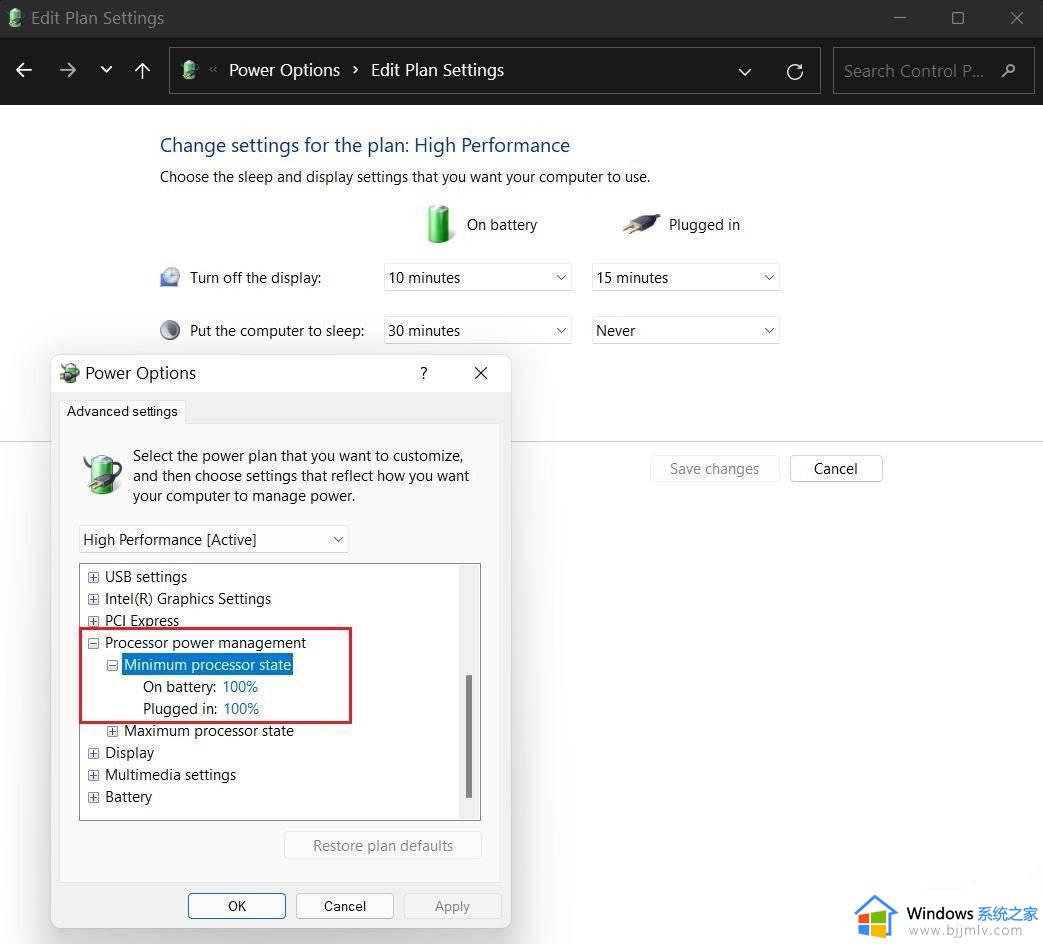
Task: Click the Apply button
Action: [452, 906]
